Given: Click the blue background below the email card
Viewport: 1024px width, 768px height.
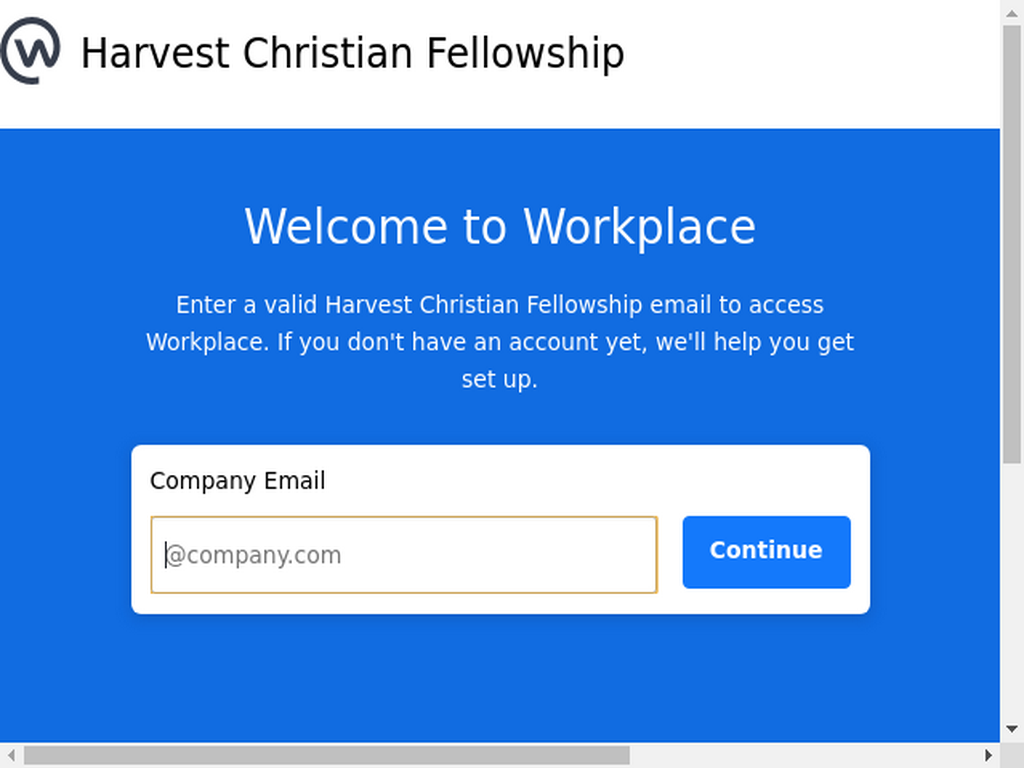Looking at the screenshot, I should coord(500,679).
